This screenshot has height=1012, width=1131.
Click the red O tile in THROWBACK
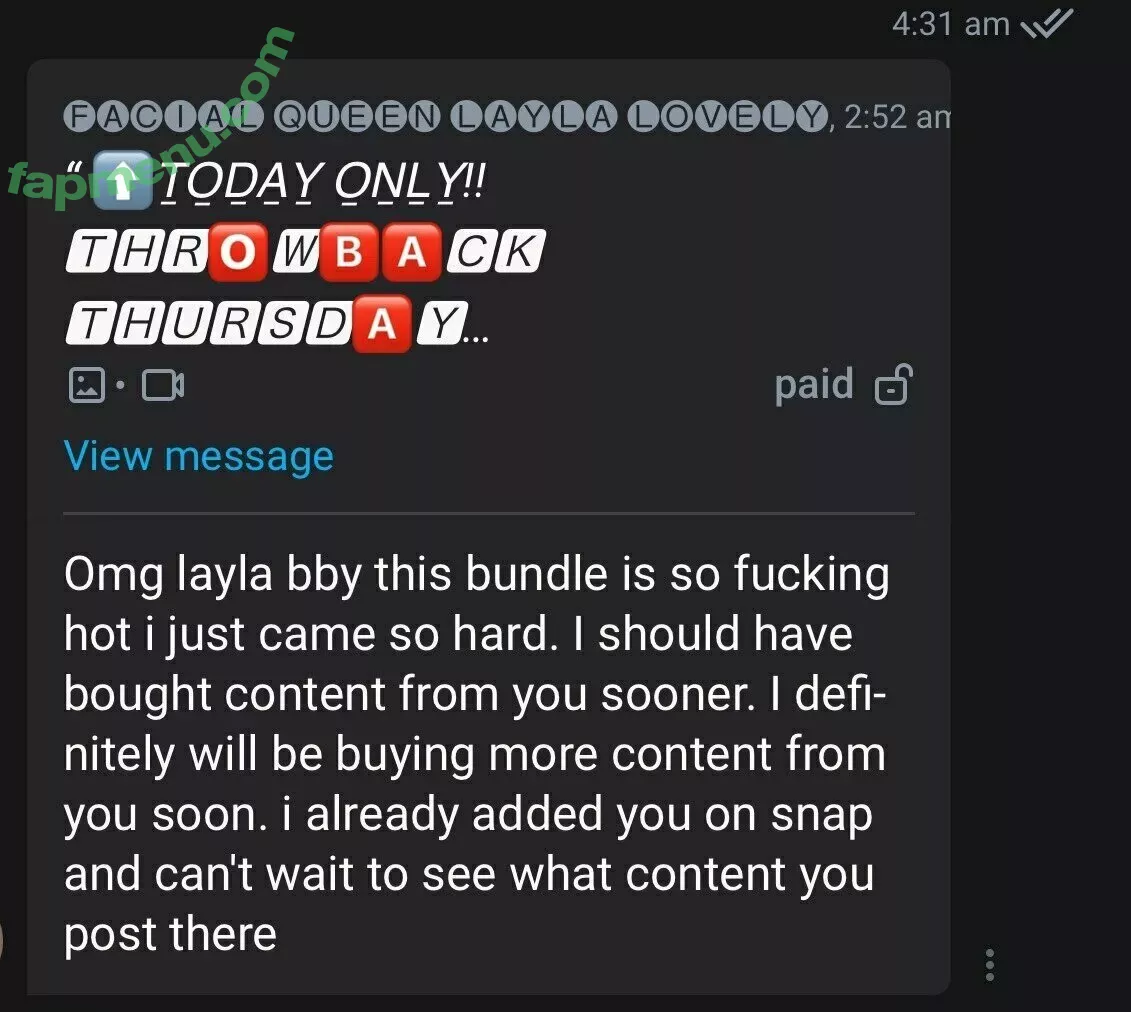(237, 252)
